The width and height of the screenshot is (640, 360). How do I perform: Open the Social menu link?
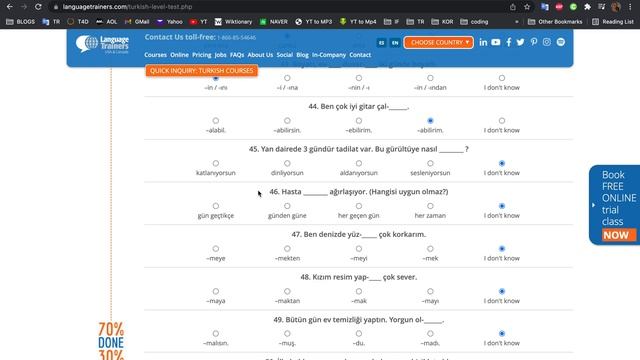click(284, 55)
